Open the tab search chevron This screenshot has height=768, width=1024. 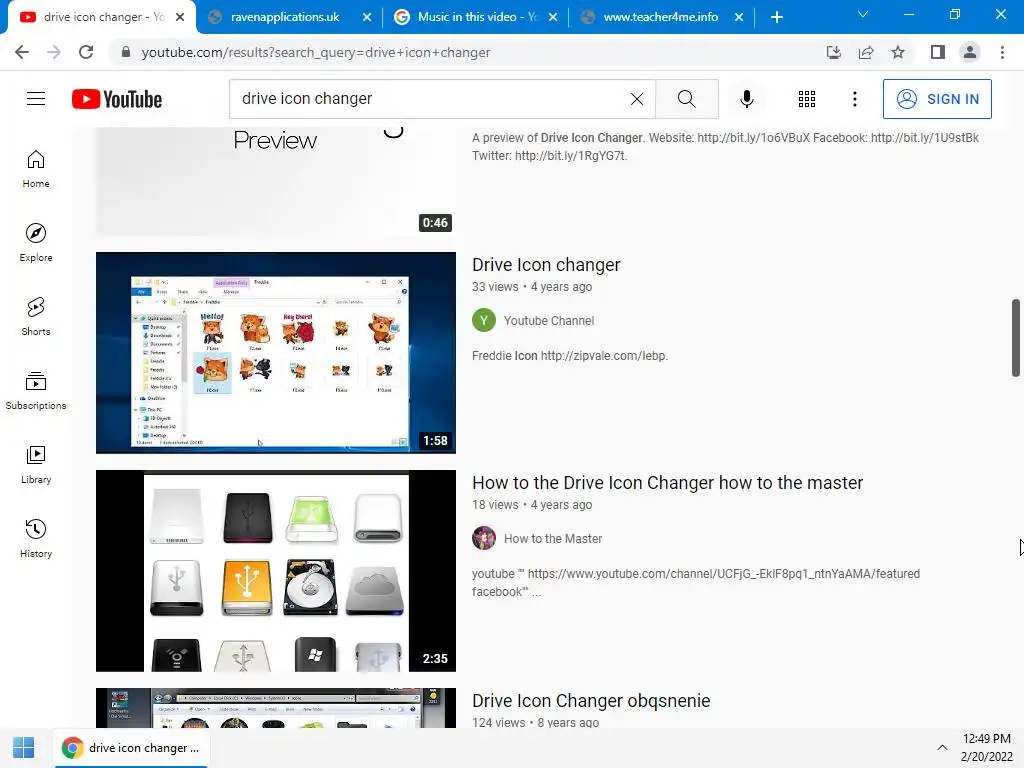pyautogui.click(x=863, y=14)
